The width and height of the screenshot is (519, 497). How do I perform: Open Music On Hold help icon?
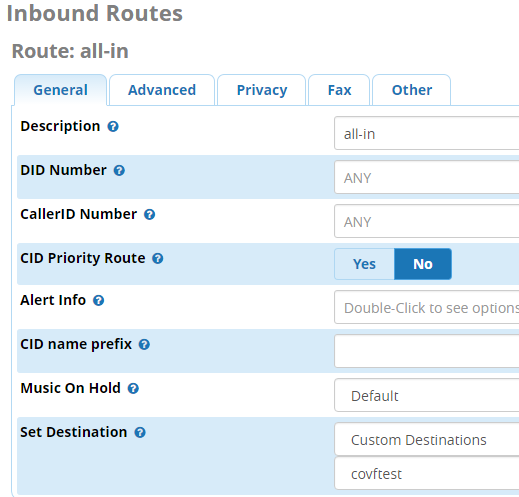point(133,389)
